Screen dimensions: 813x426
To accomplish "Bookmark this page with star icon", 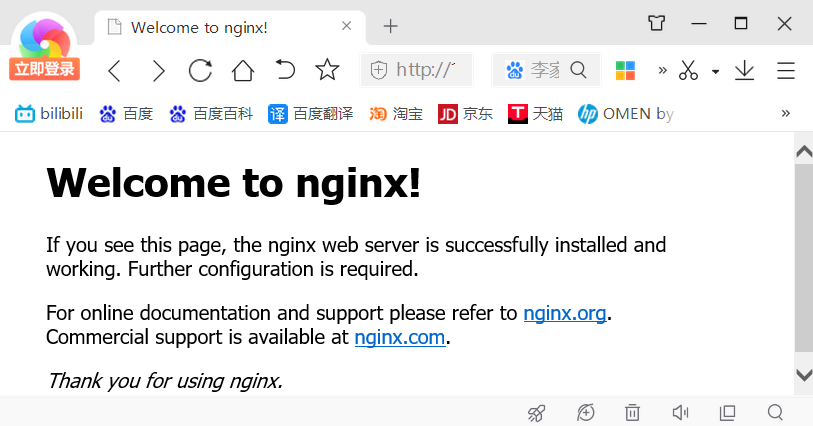I will 327,69.
